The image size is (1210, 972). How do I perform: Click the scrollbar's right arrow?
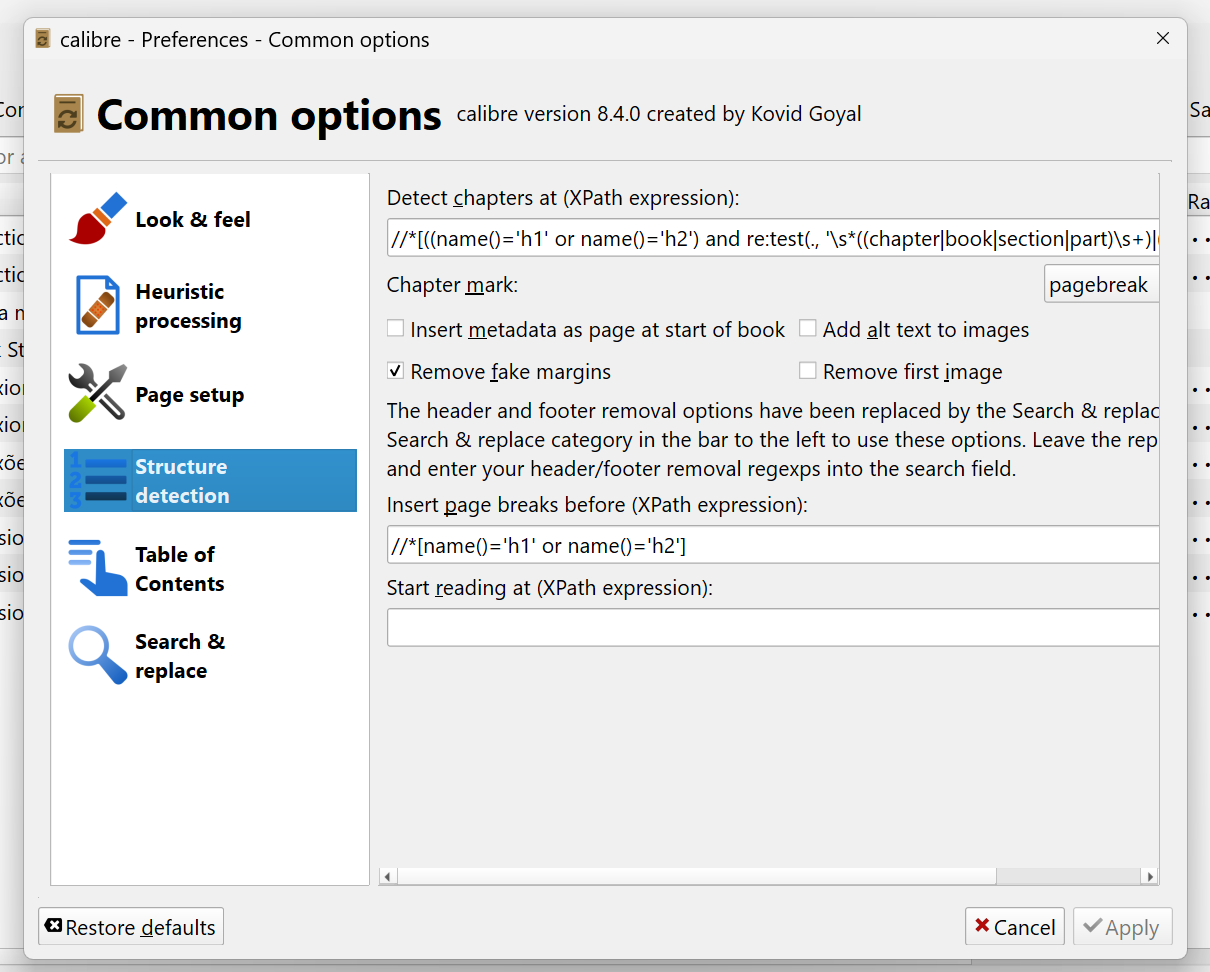pyautogui.click(x=1150, y=876)
